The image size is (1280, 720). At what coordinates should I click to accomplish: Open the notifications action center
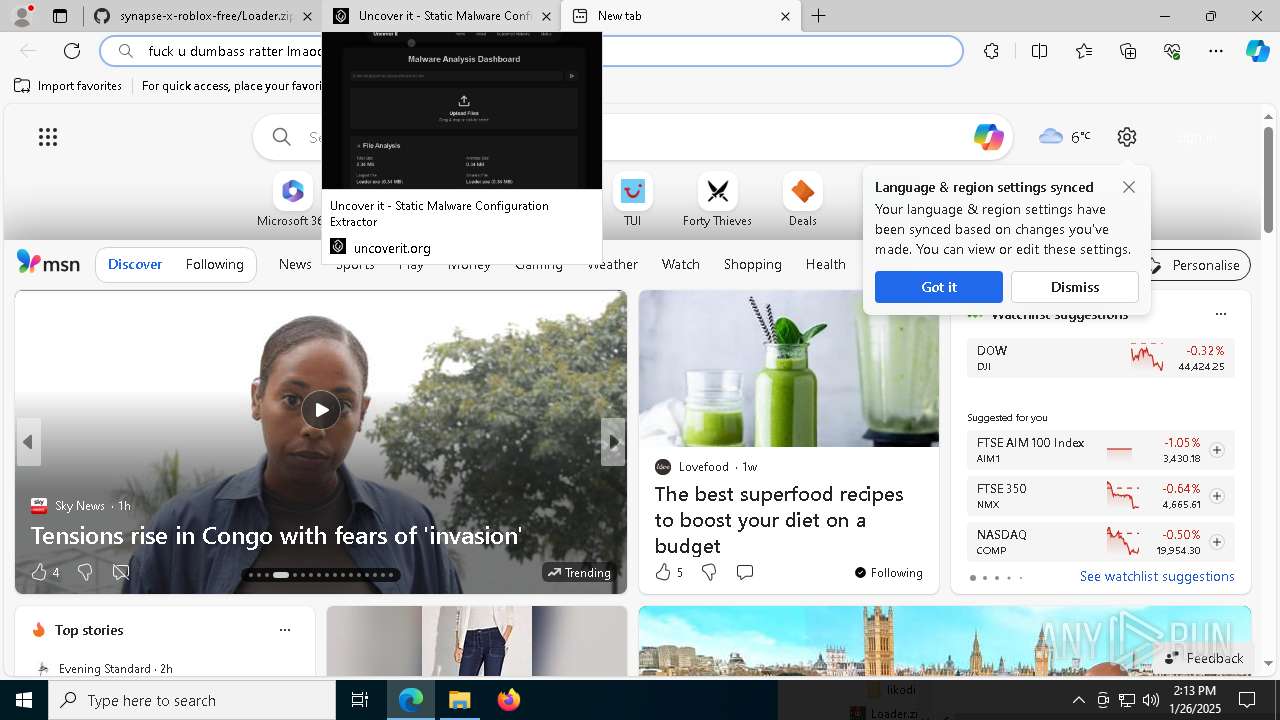[x=1247, y=700]
